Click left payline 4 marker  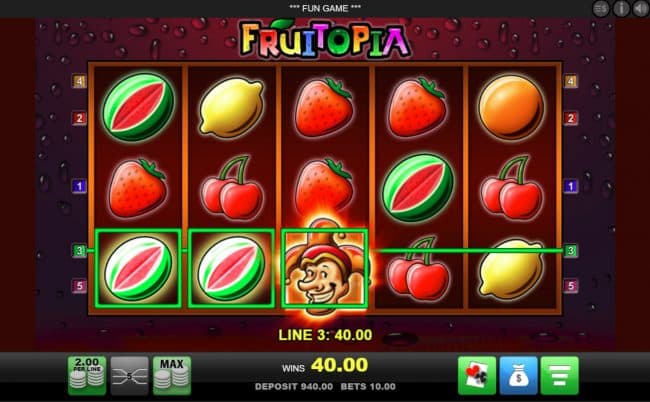(79, 81)
